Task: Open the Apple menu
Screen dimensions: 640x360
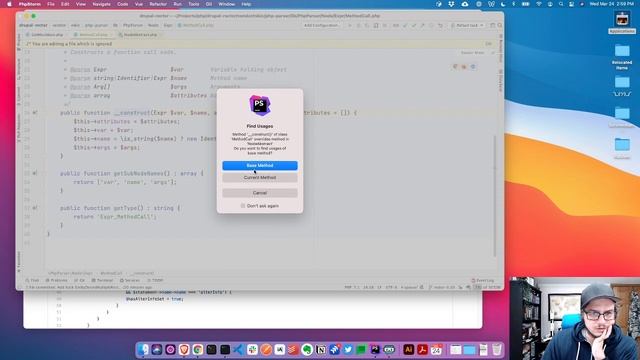Action: pyautogui.click(x=9, y=4)
